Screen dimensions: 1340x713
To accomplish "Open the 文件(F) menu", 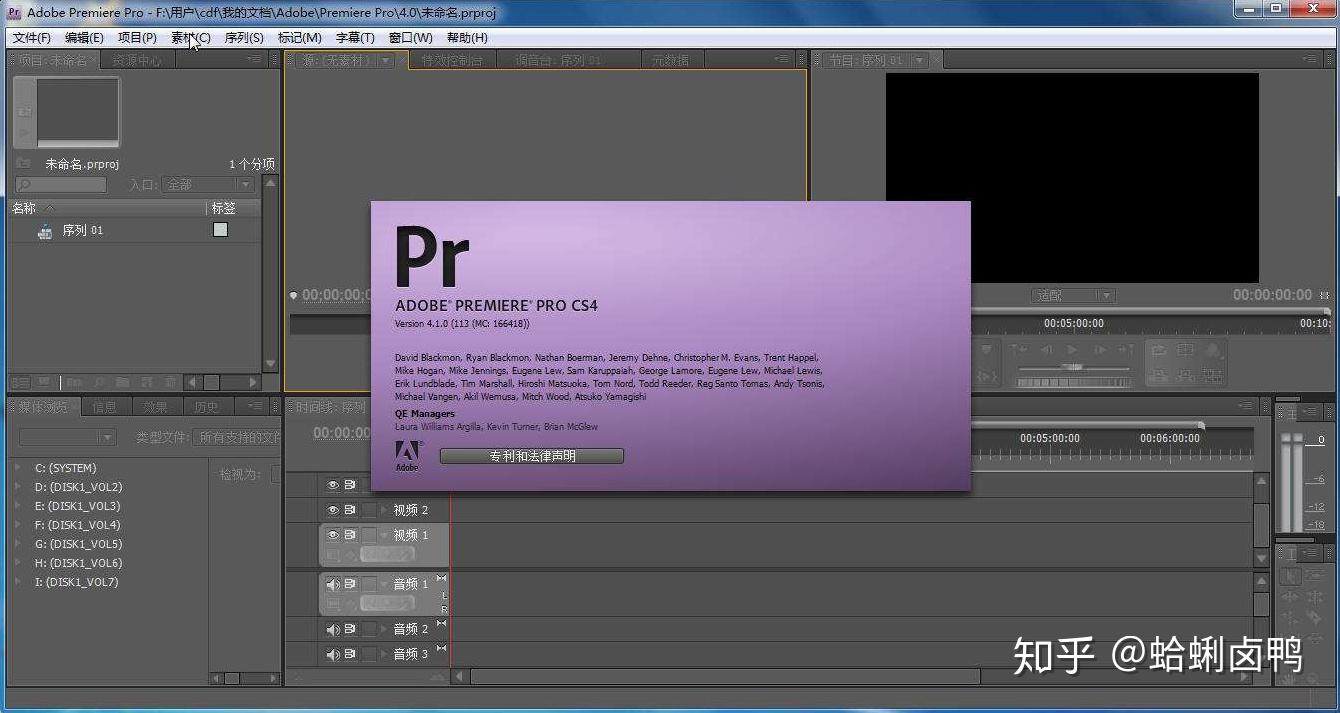I will [x=32, y=38].
